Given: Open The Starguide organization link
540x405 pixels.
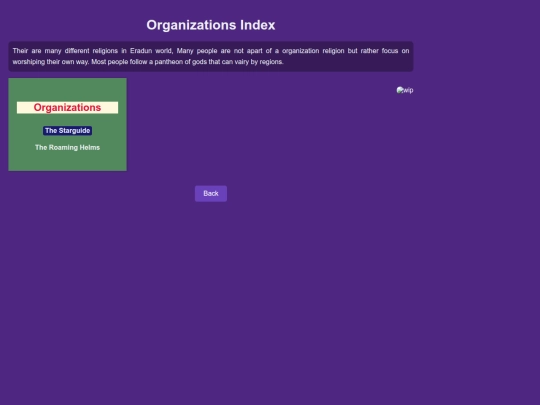Looking at the screenshot, I should coord(68,131).
